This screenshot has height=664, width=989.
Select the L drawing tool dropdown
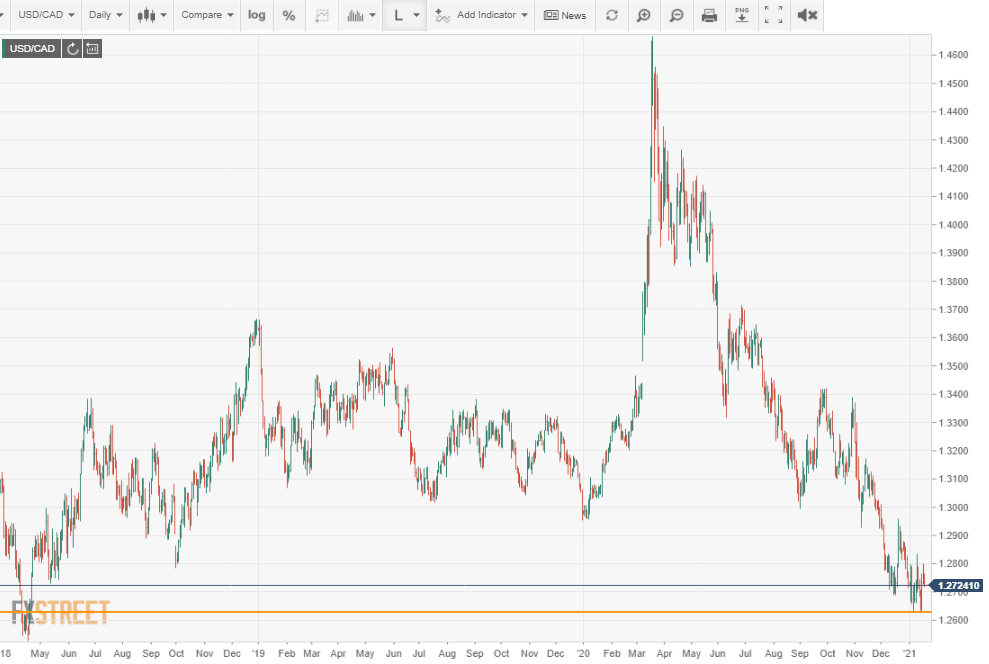406,15
